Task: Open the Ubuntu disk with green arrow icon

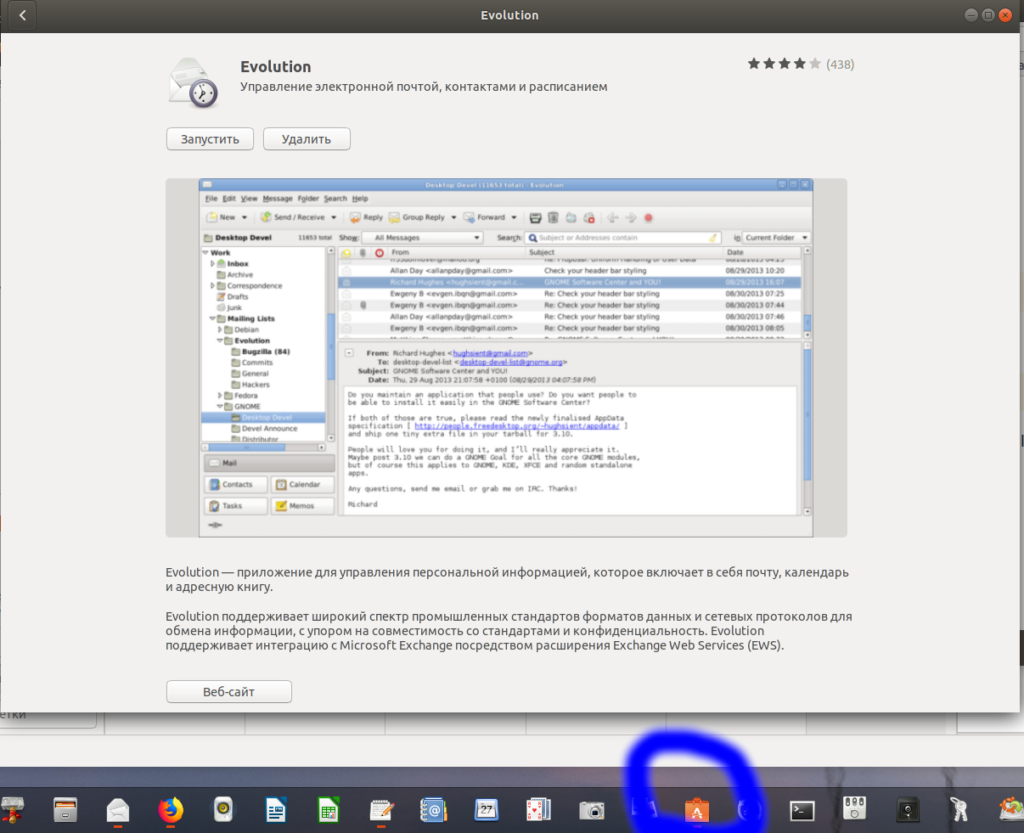Action: (1011, 810)
